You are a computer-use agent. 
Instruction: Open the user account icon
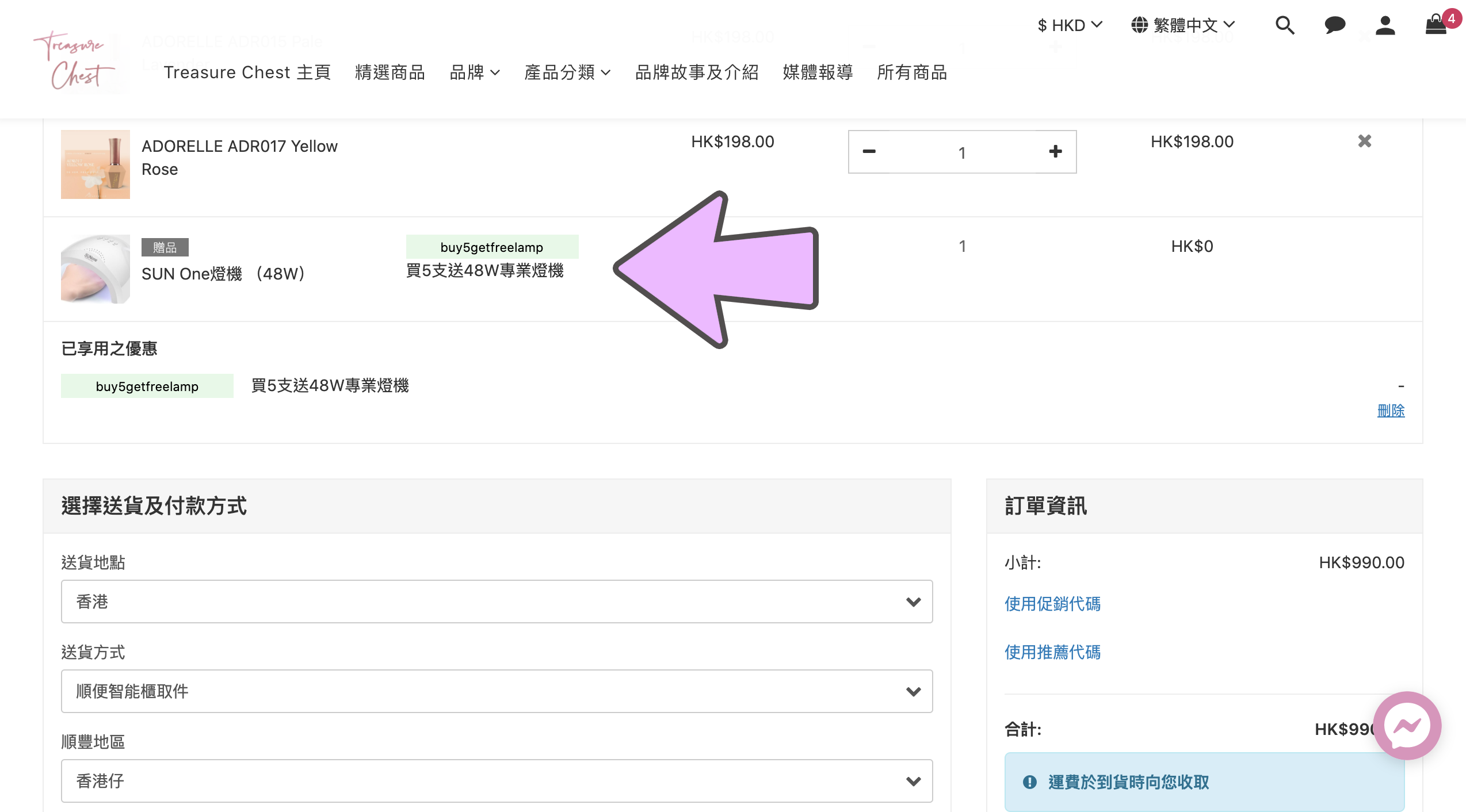[1385, 25]
